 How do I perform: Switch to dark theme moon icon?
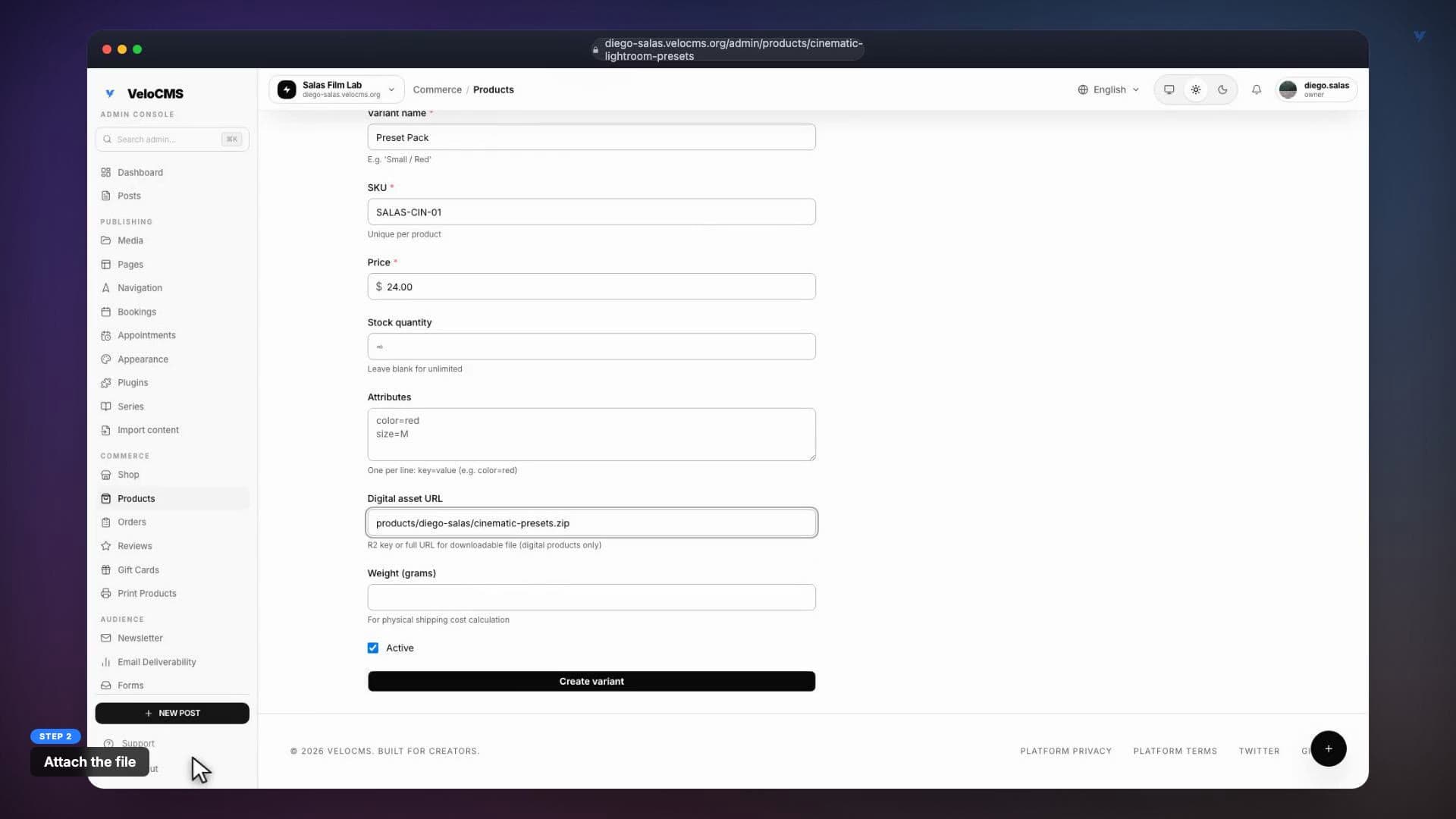pos(1222,89)
